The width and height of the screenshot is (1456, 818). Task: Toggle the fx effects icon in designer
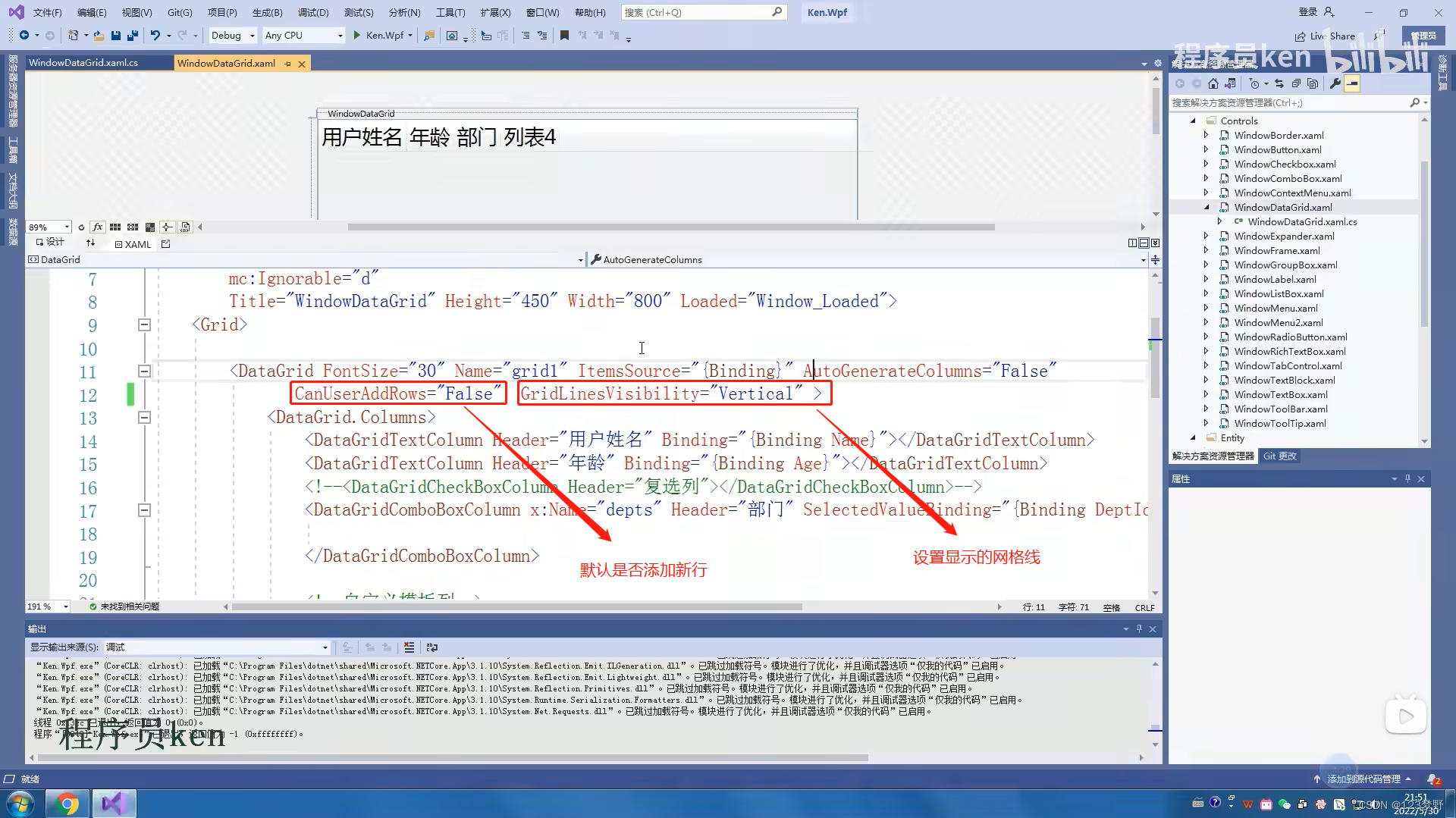click(x=97, y=227)
